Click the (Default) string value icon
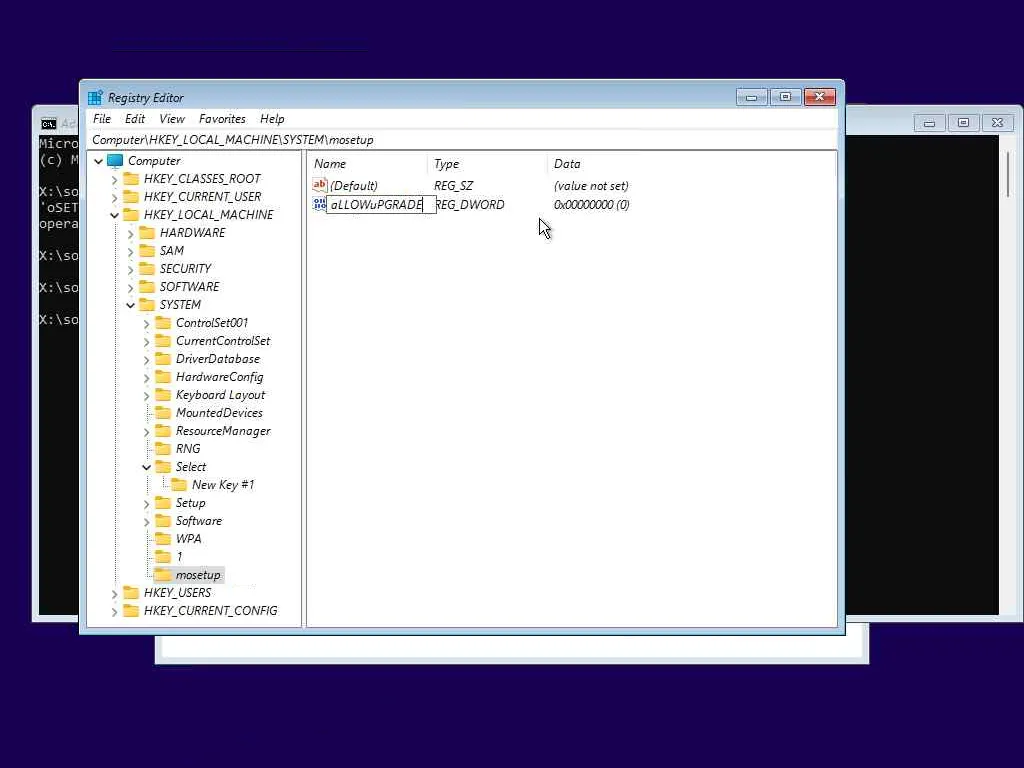The width and height of the screenshot is (1024, 768). pos(319,185)
